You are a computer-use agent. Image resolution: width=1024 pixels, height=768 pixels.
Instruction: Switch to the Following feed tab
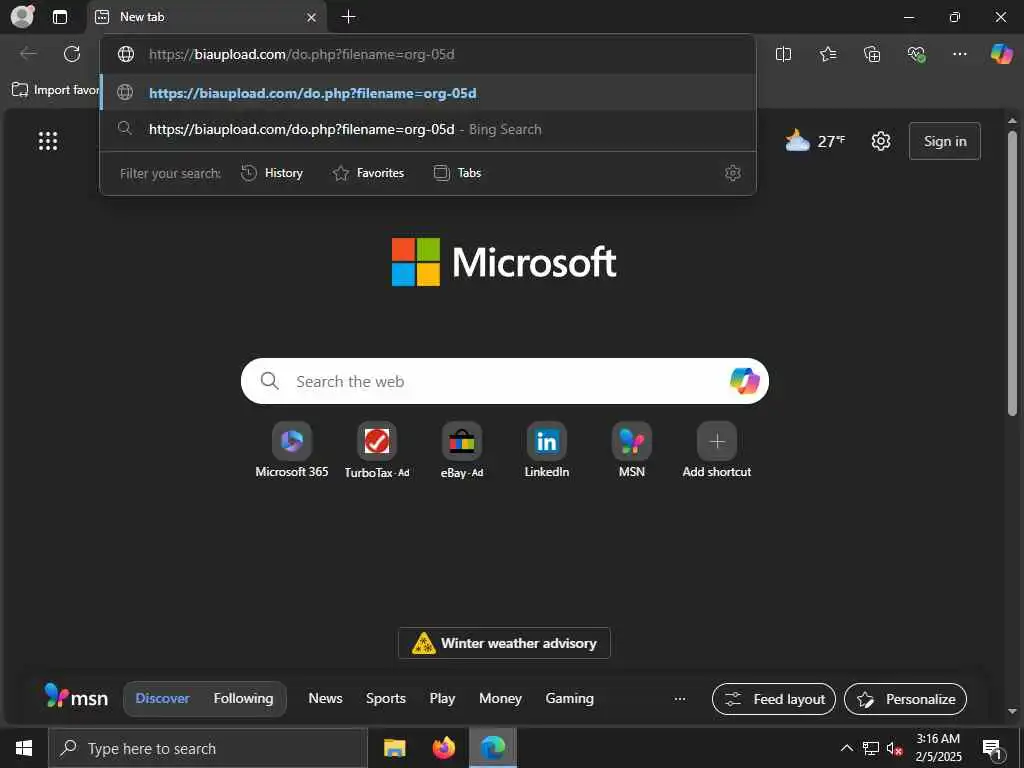click(x=243, y=699)
